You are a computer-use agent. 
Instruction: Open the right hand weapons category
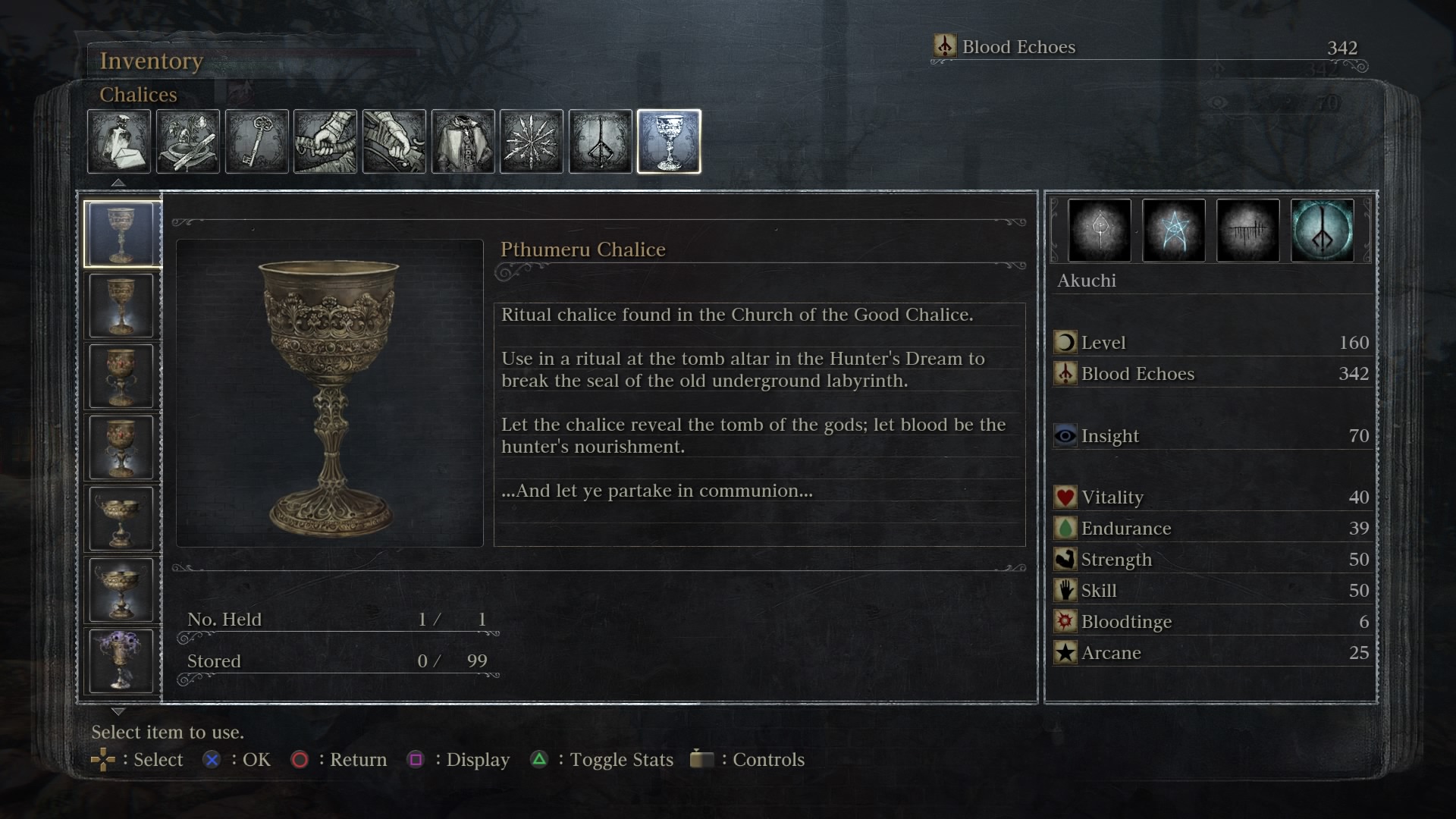coord(325,142)
